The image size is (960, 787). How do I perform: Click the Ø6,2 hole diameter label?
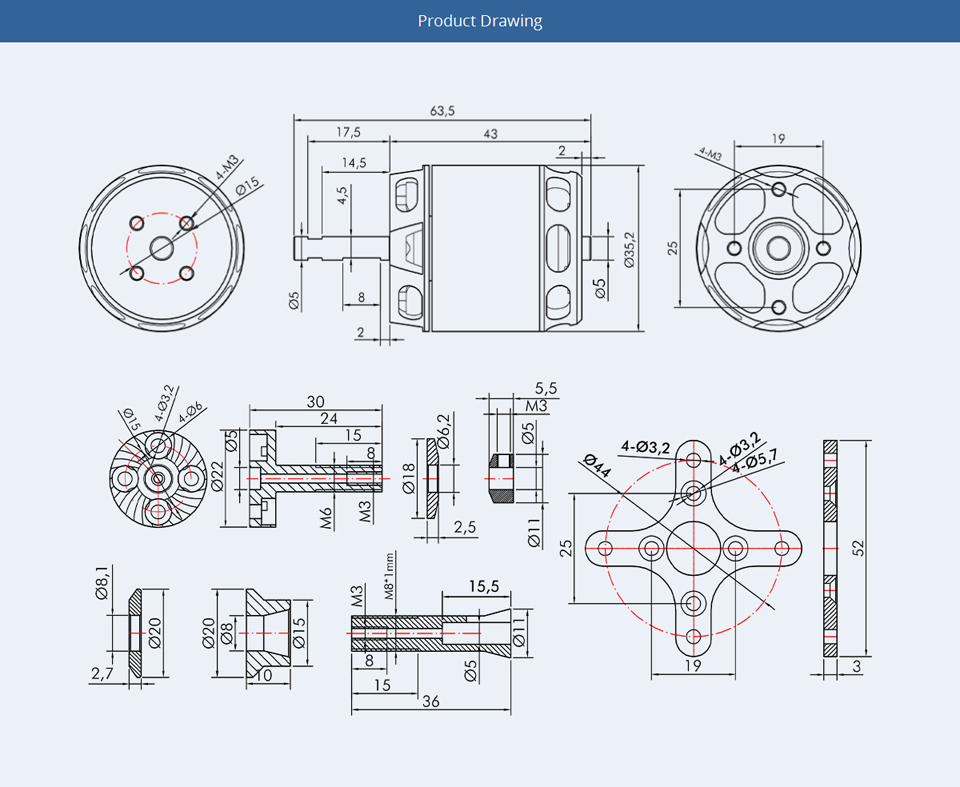coord(444,431)
